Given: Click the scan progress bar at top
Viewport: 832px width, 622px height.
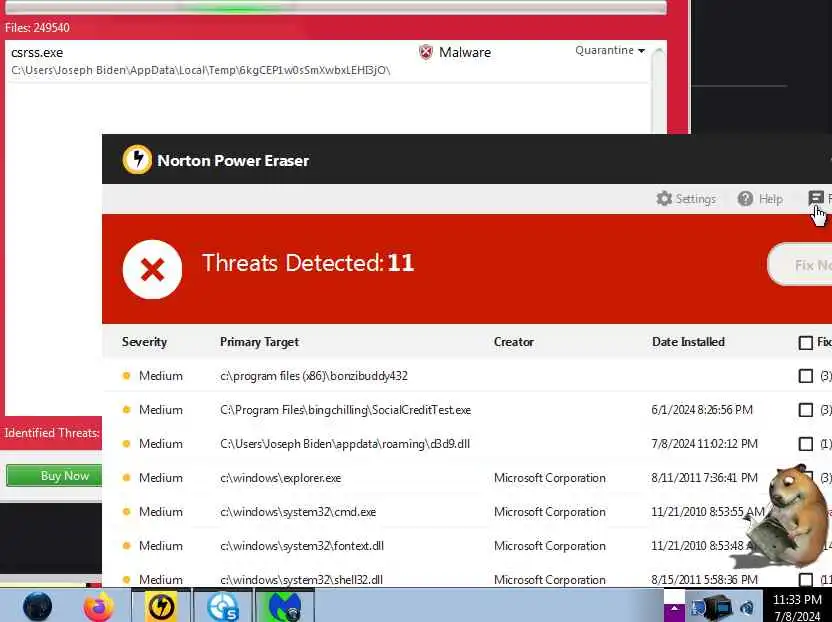Looking at the screenshot, I should 335,7.
